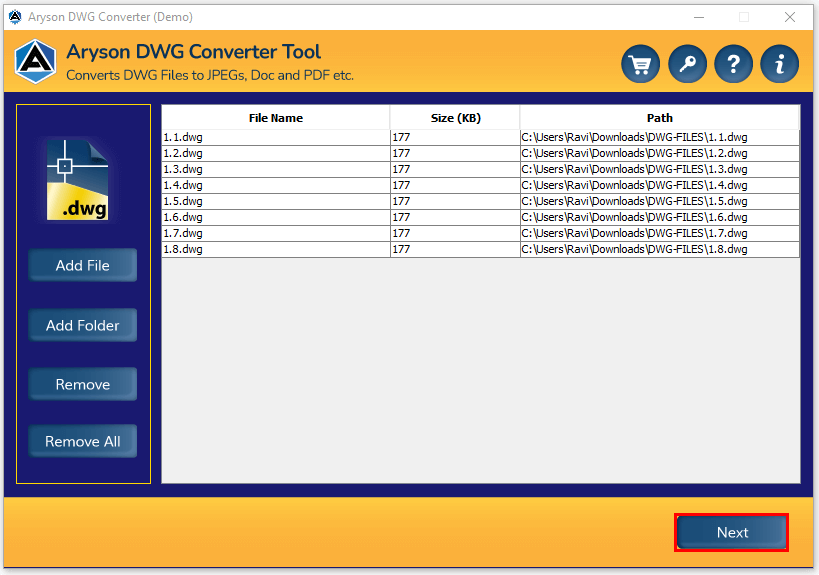Click the size cell 177 for 1.8.dwg

click(455, 249)
